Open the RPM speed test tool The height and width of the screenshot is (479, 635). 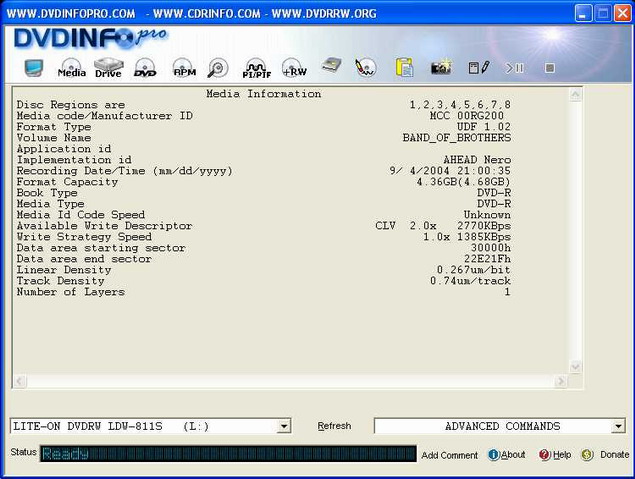tap(184, 68)
